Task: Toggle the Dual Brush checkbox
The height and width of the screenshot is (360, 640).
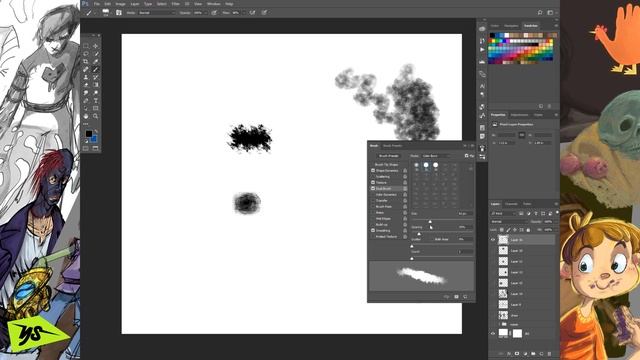Action: pos(373,189)
